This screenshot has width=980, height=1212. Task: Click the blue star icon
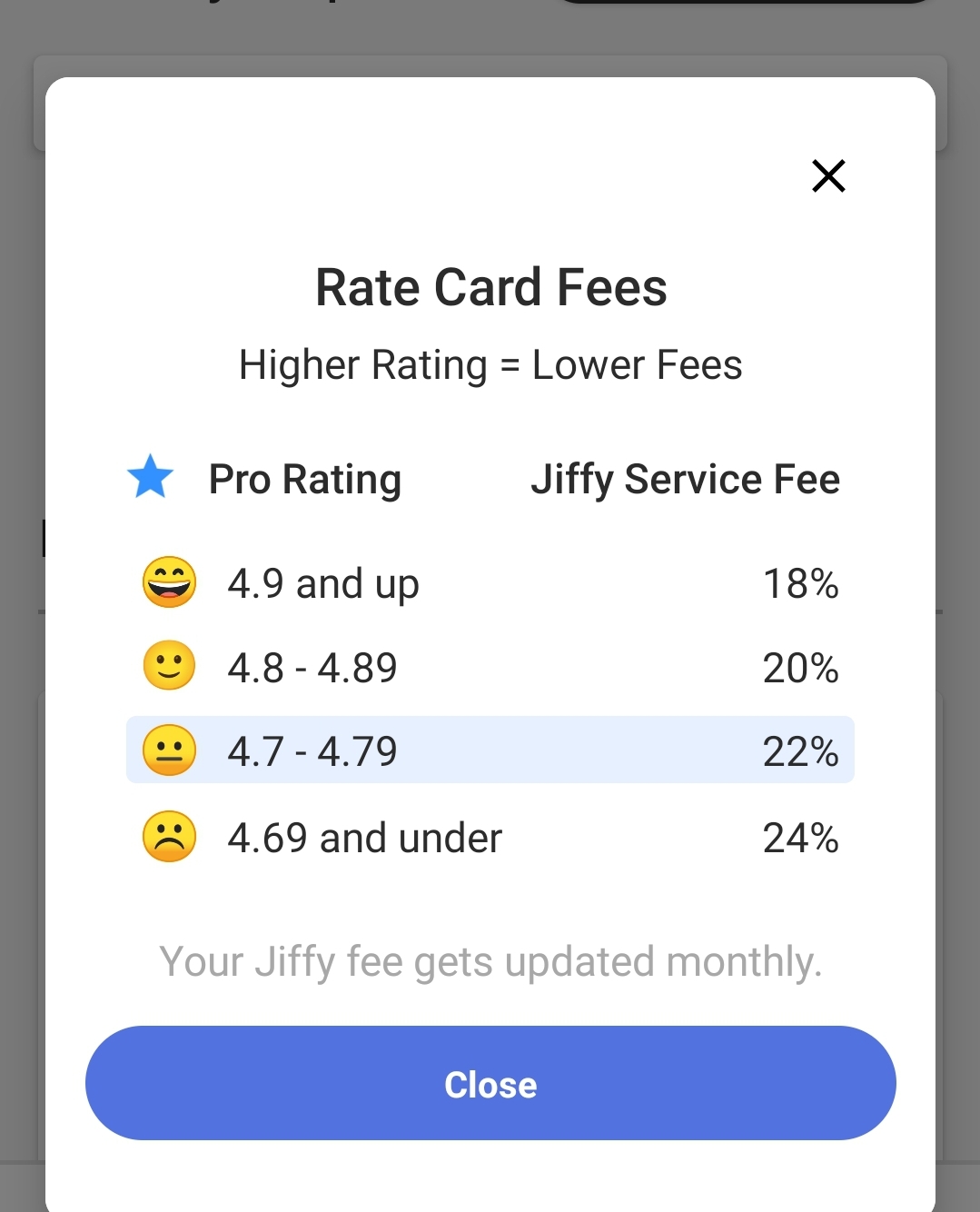[151, 476]
